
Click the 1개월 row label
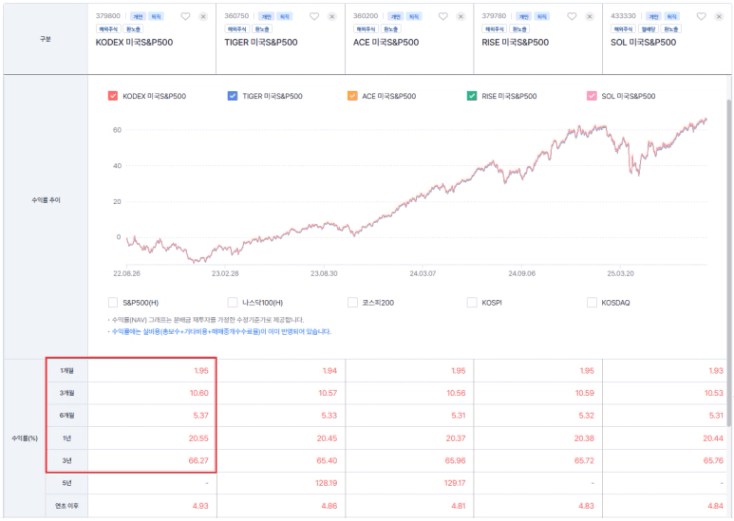click(x=67, y=371)
